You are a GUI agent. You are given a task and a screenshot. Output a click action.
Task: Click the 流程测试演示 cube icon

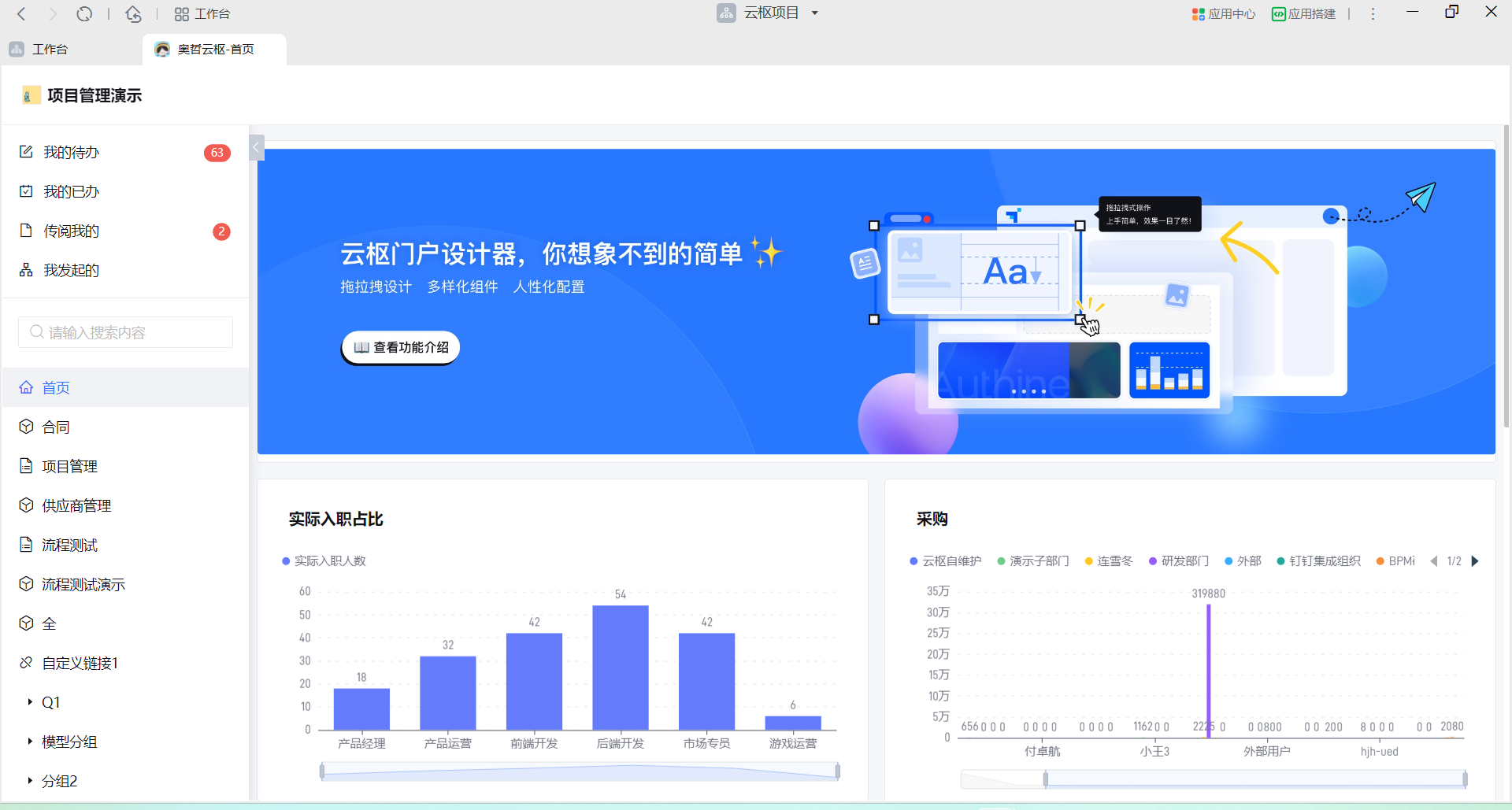tap(26, 583)
